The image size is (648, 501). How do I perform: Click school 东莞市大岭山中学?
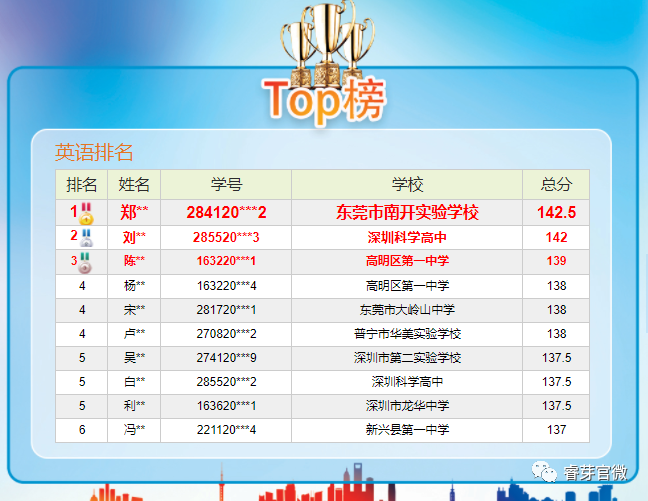[407, 310]
